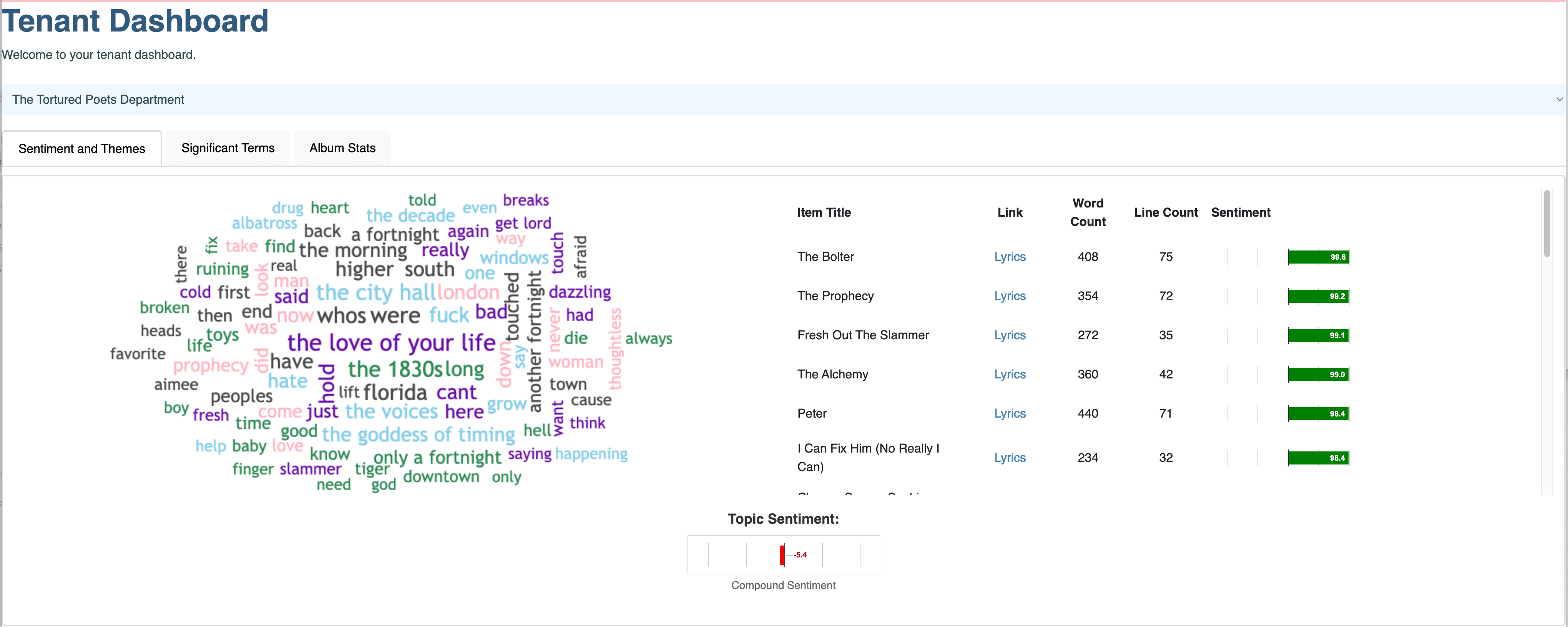Click the word count 408 cell
The height and width of the screenshot is (627, 1568).
(x=1088, y=257)
